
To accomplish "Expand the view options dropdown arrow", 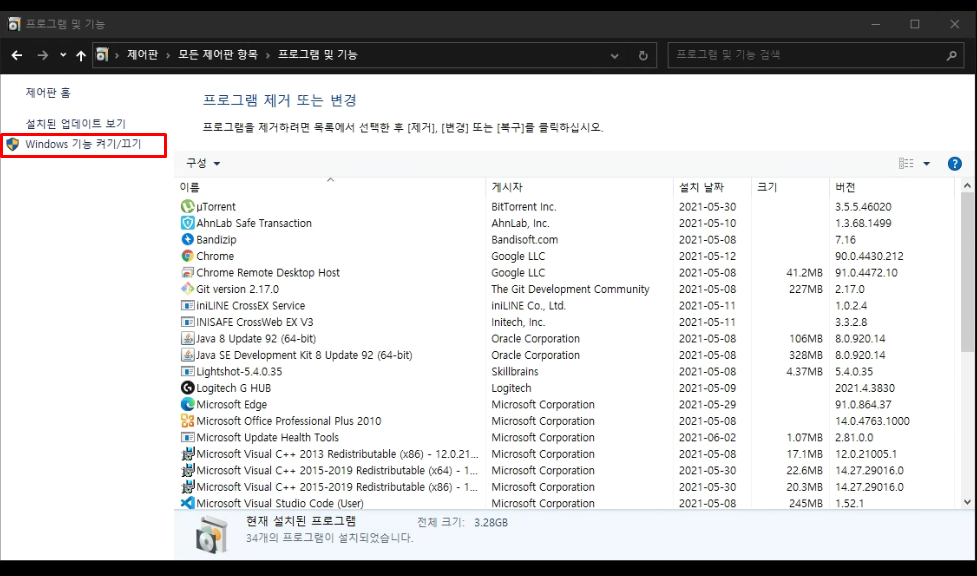I will [x=927, y=163].
